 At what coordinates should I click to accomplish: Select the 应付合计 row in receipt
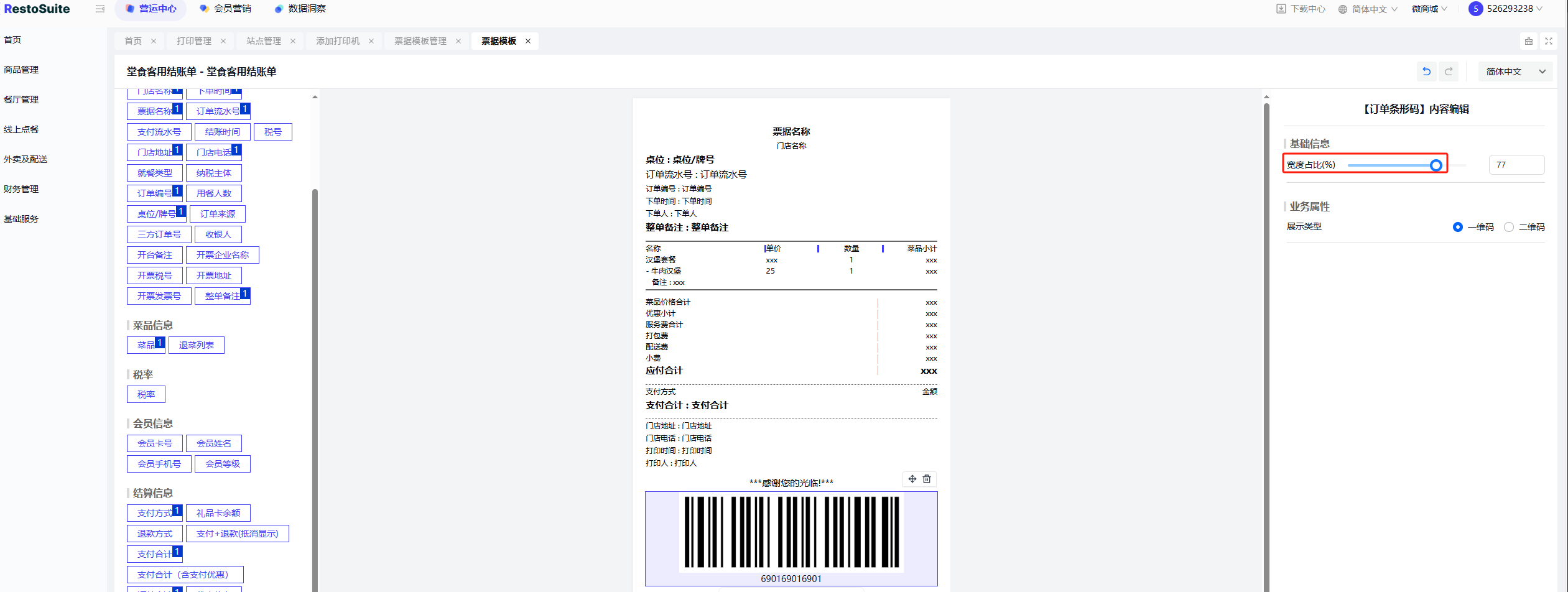point(791,371)
